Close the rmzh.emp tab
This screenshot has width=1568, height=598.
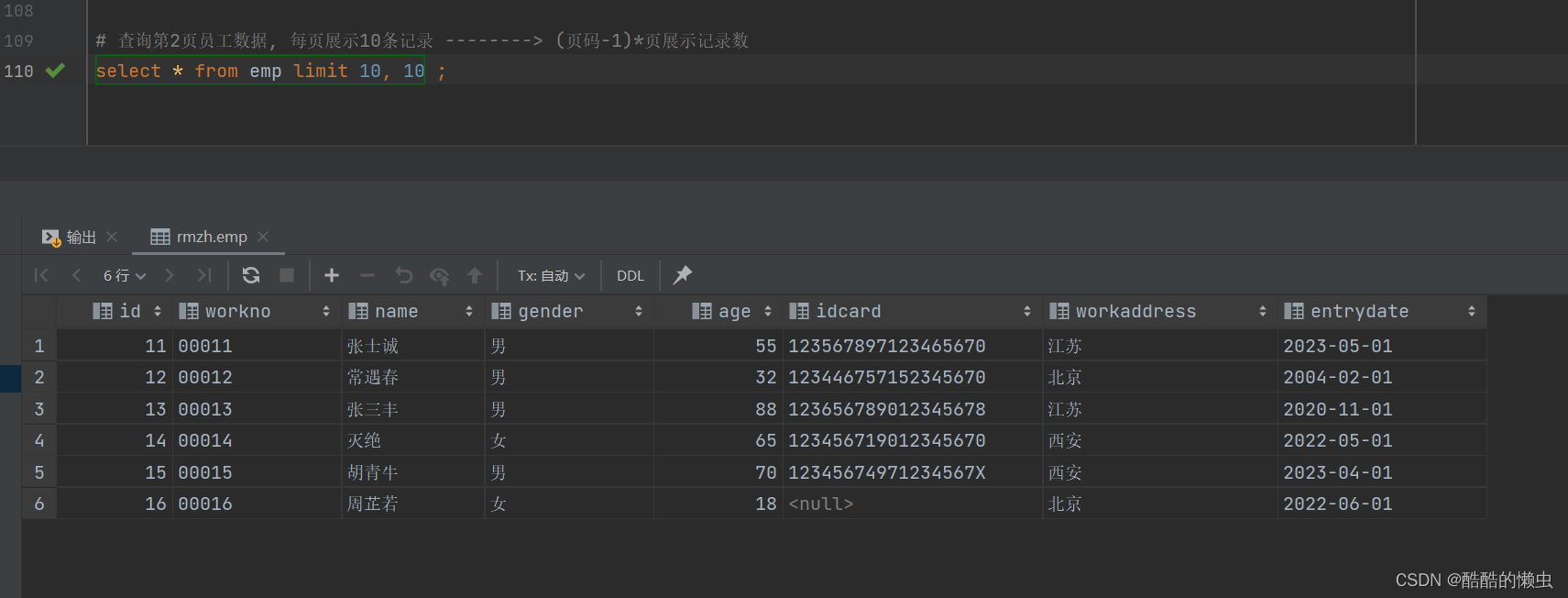tap(263, 237)
